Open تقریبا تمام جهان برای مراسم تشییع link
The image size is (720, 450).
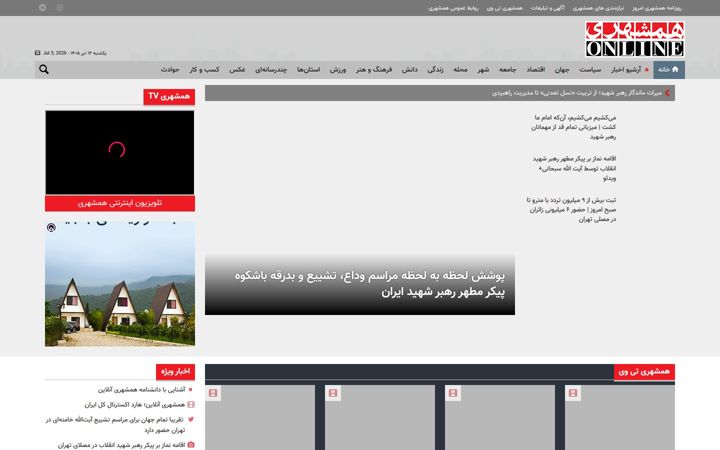click(115, 425)
